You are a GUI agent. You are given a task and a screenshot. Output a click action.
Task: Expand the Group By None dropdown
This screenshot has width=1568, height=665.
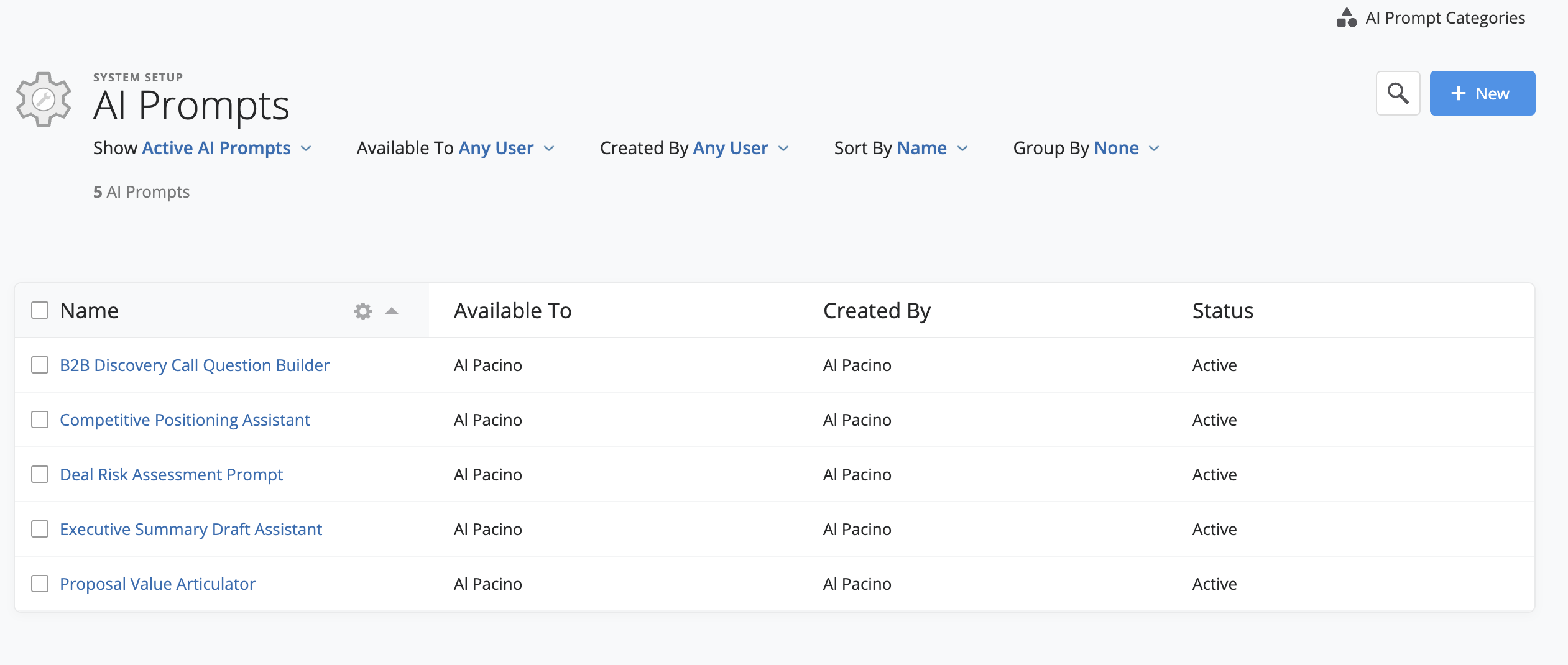click(x=1116, y=148)
